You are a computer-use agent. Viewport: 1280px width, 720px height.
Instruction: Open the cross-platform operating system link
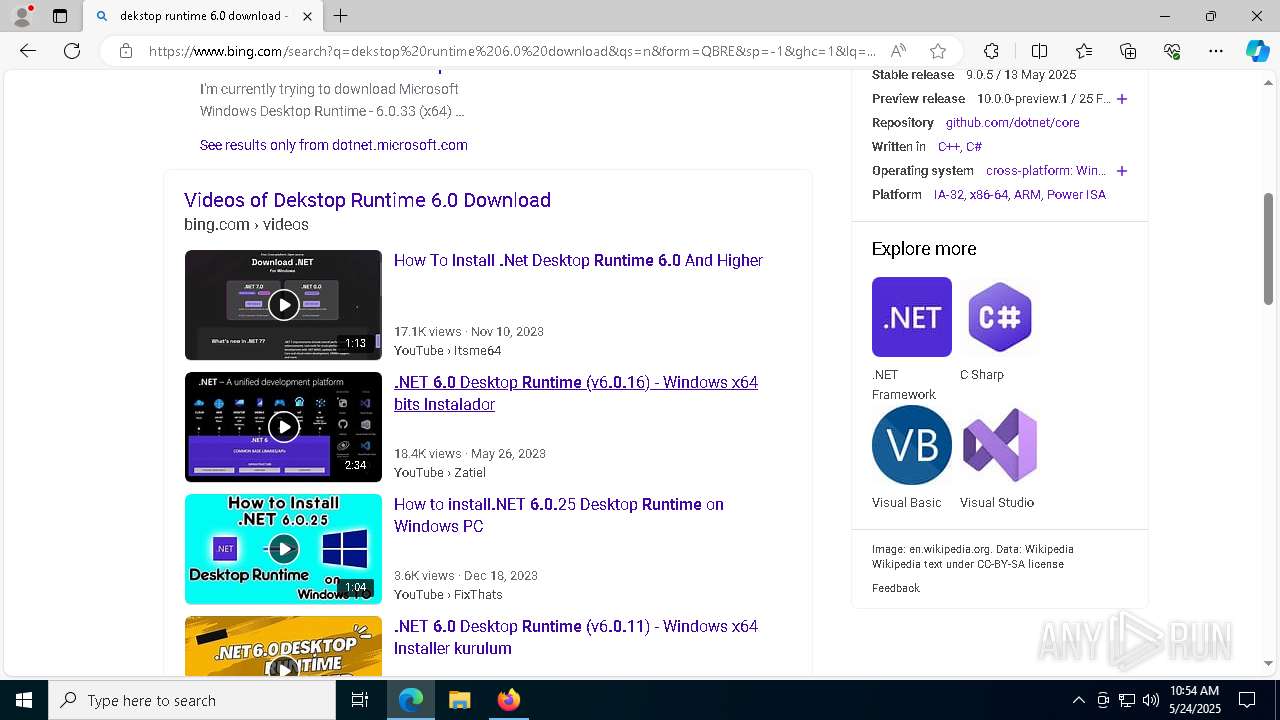(x=1046, y=171)
